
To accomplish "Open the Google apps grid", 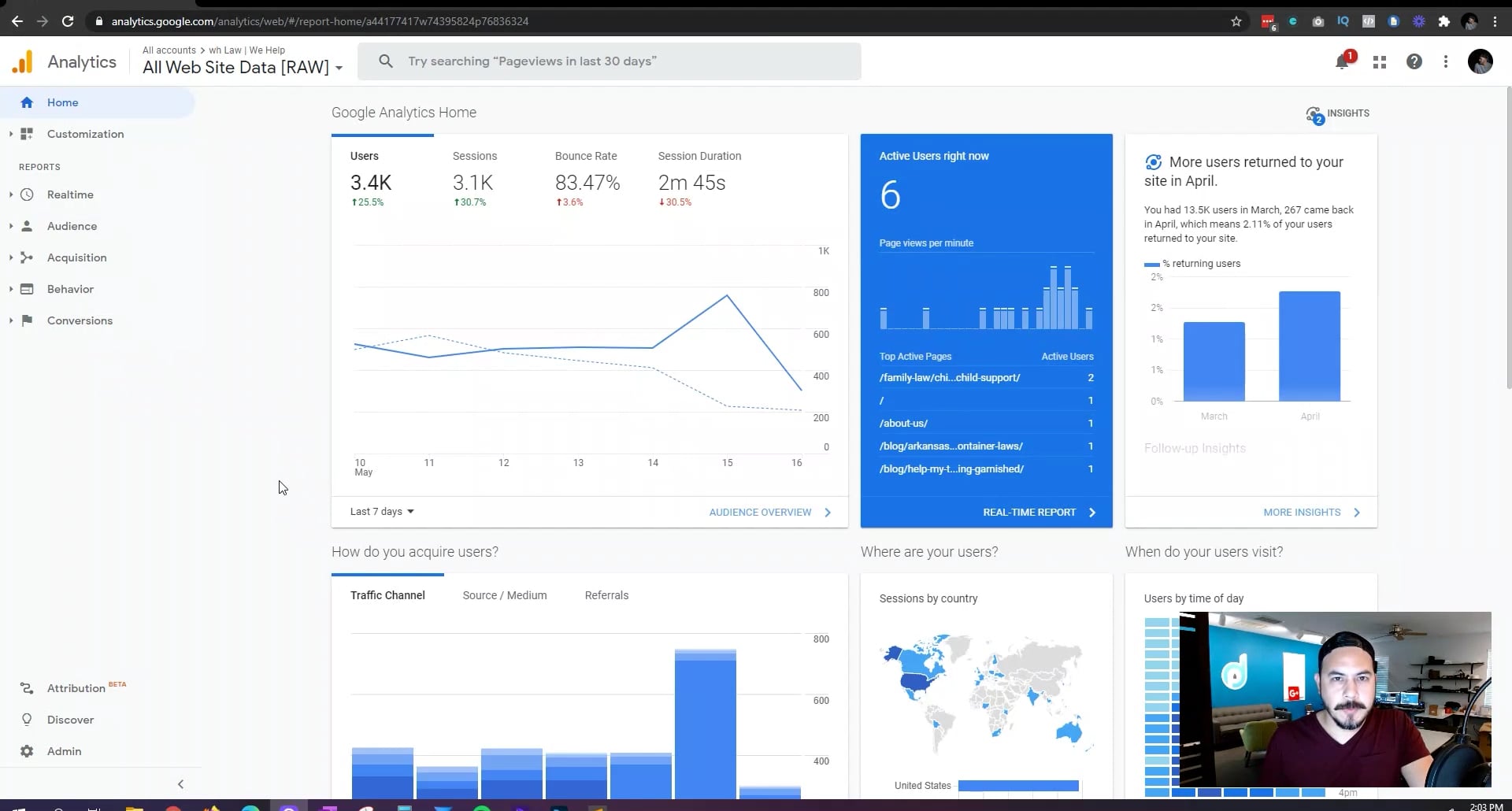I will click(1380, 61).
